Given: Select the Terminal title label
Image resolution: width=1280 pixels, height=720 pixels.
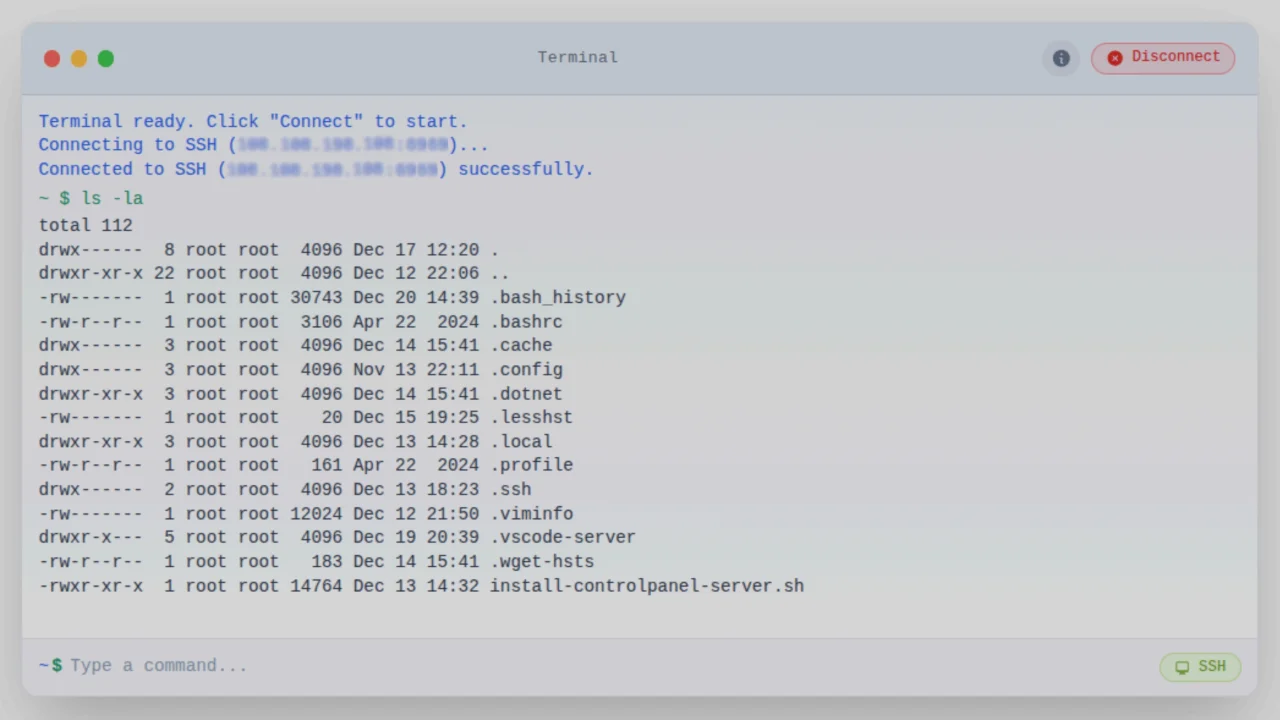Looking at the screenshot, I should pos(577,57).
